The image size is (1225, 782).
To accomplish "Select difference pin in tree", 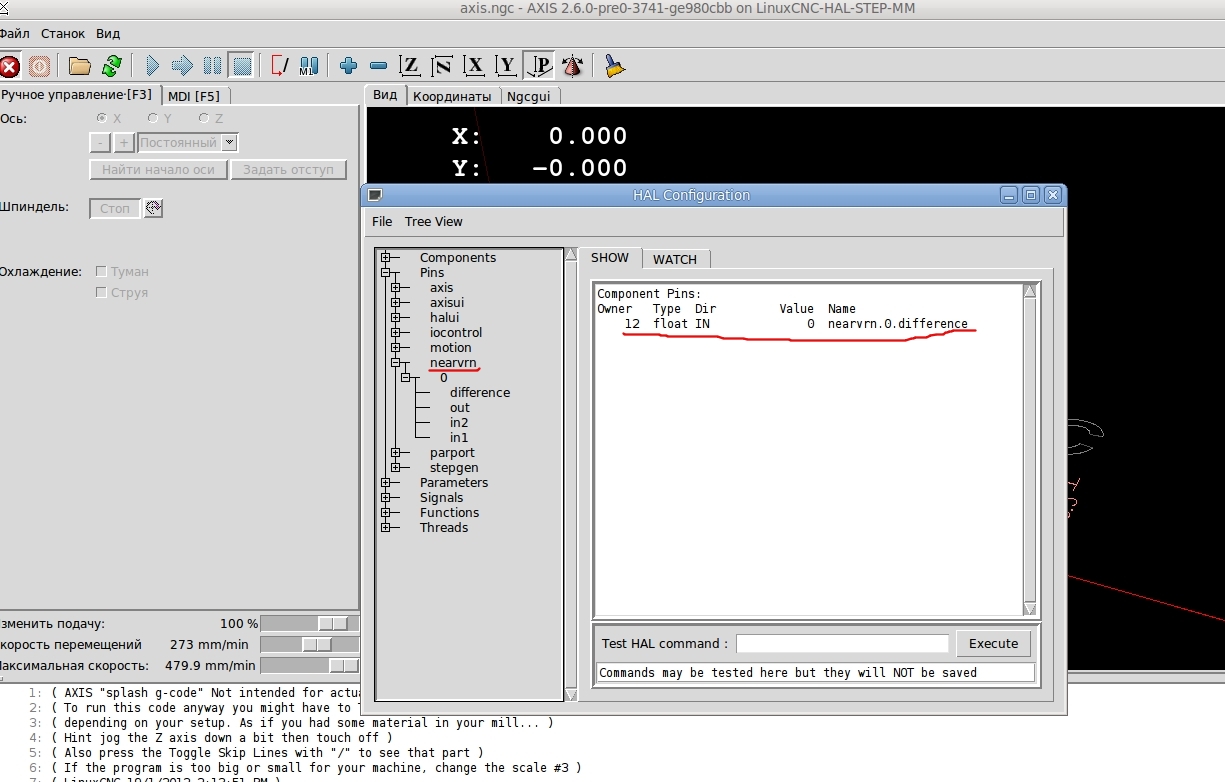I will click(480, 393).
